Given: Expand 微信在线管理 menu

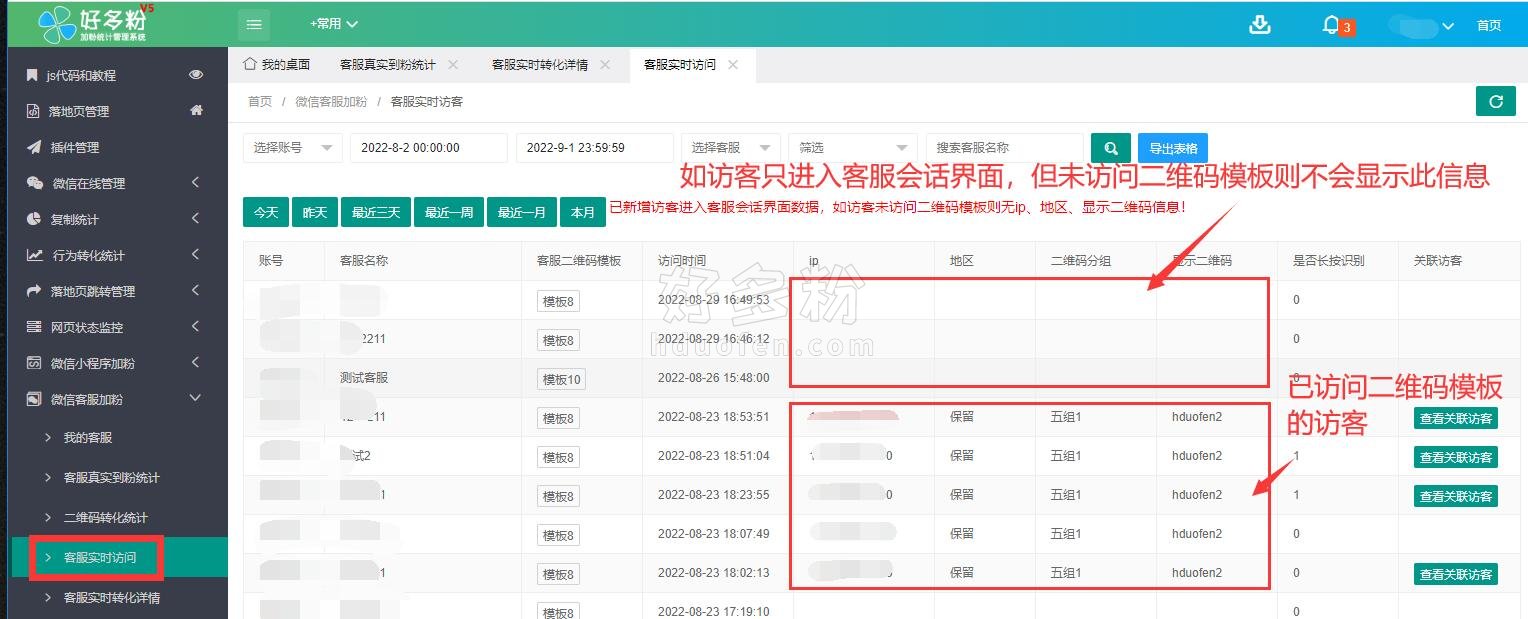Looking at the screenshot, I should click(195, 183).
